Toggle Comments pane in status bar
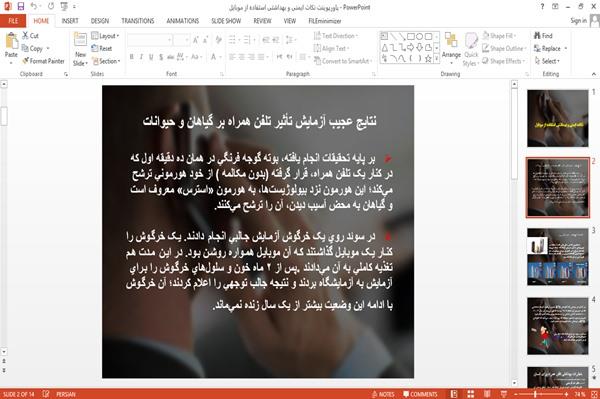 (x=420, y=394)
